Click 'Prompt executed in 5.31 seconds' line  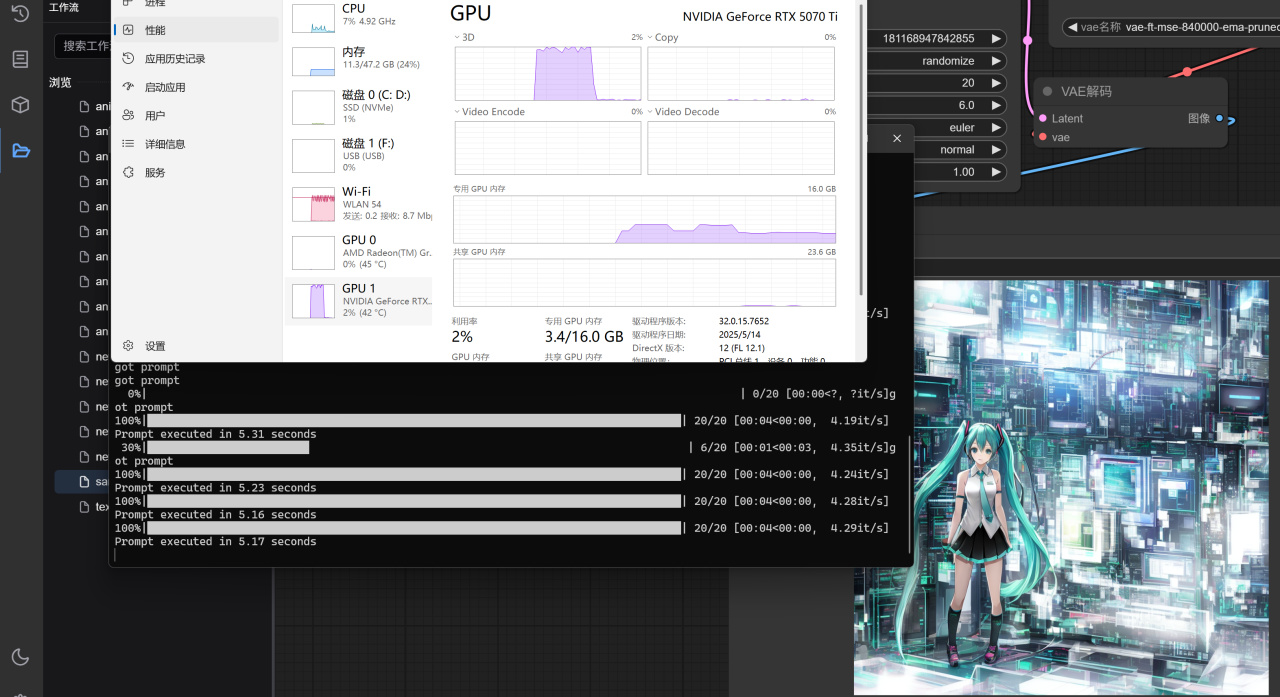click(x=215, y=434)
